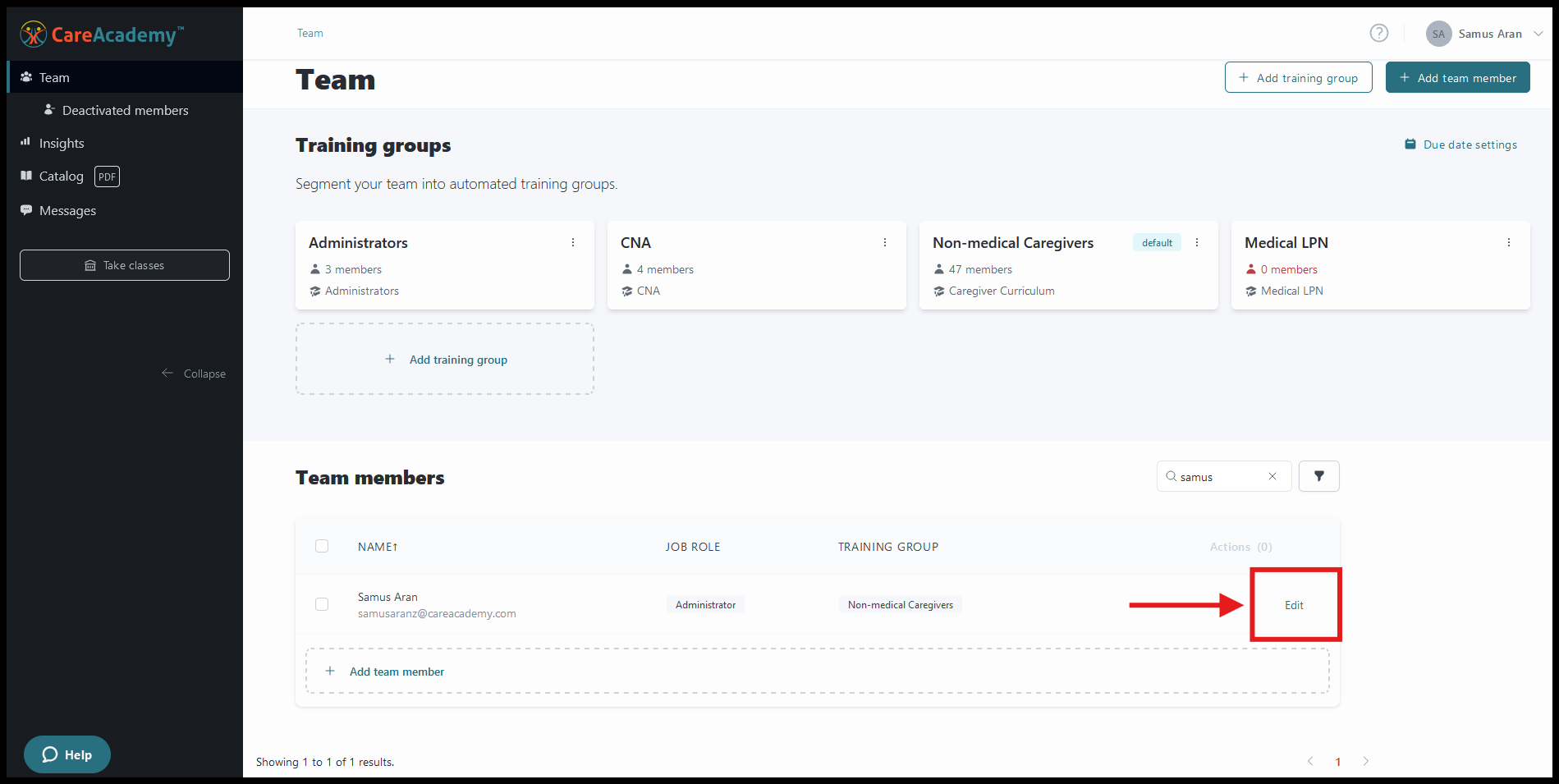Open Insights in the sidebar
The height and width of the screenshot is (784, 1559).
[x=62, y=143]
